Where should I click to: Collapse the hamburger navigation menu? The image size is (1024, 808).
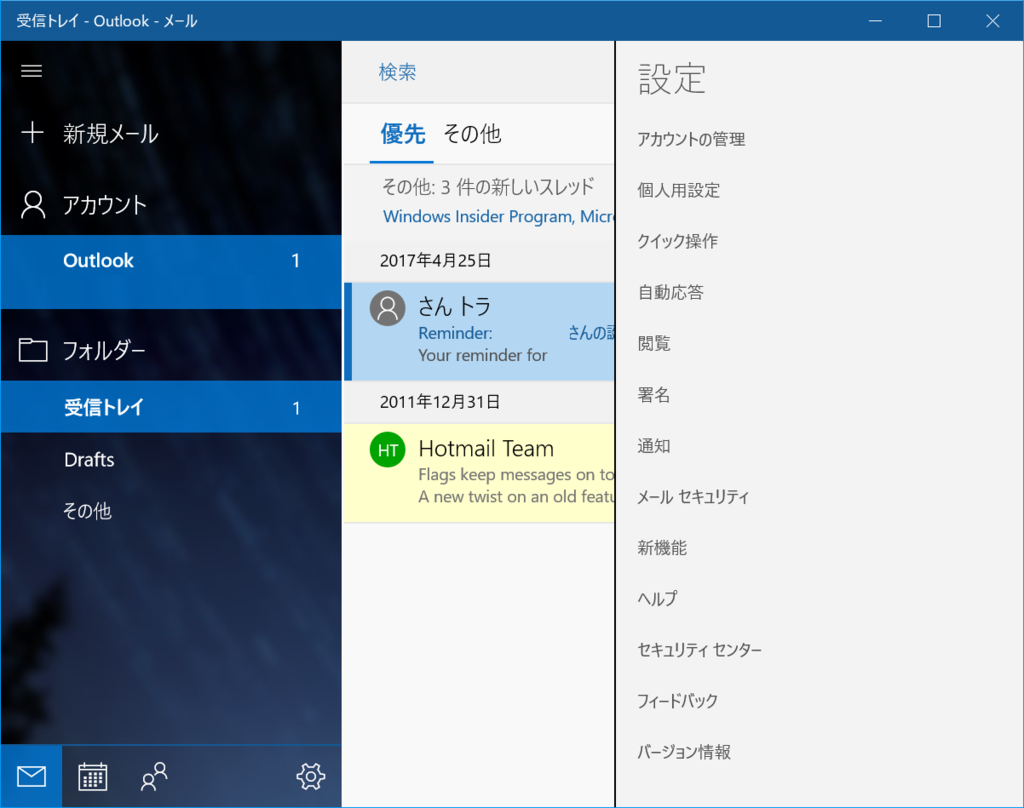[x=31, y=71]
